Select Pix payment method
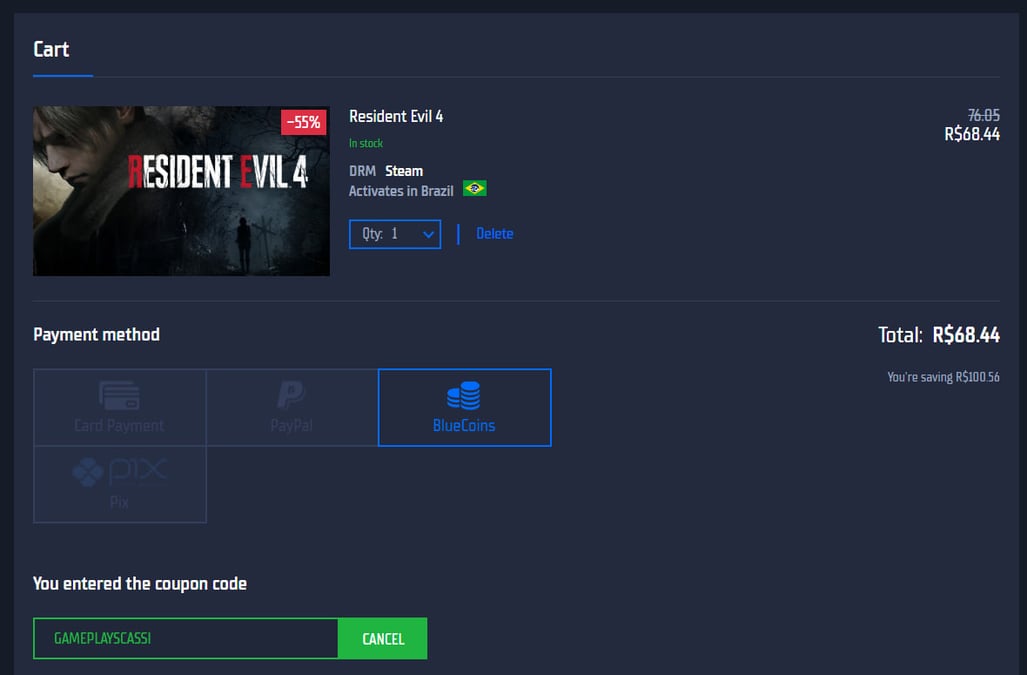Viewport: 1027px width, 675px height. click(x=120, y=484)
